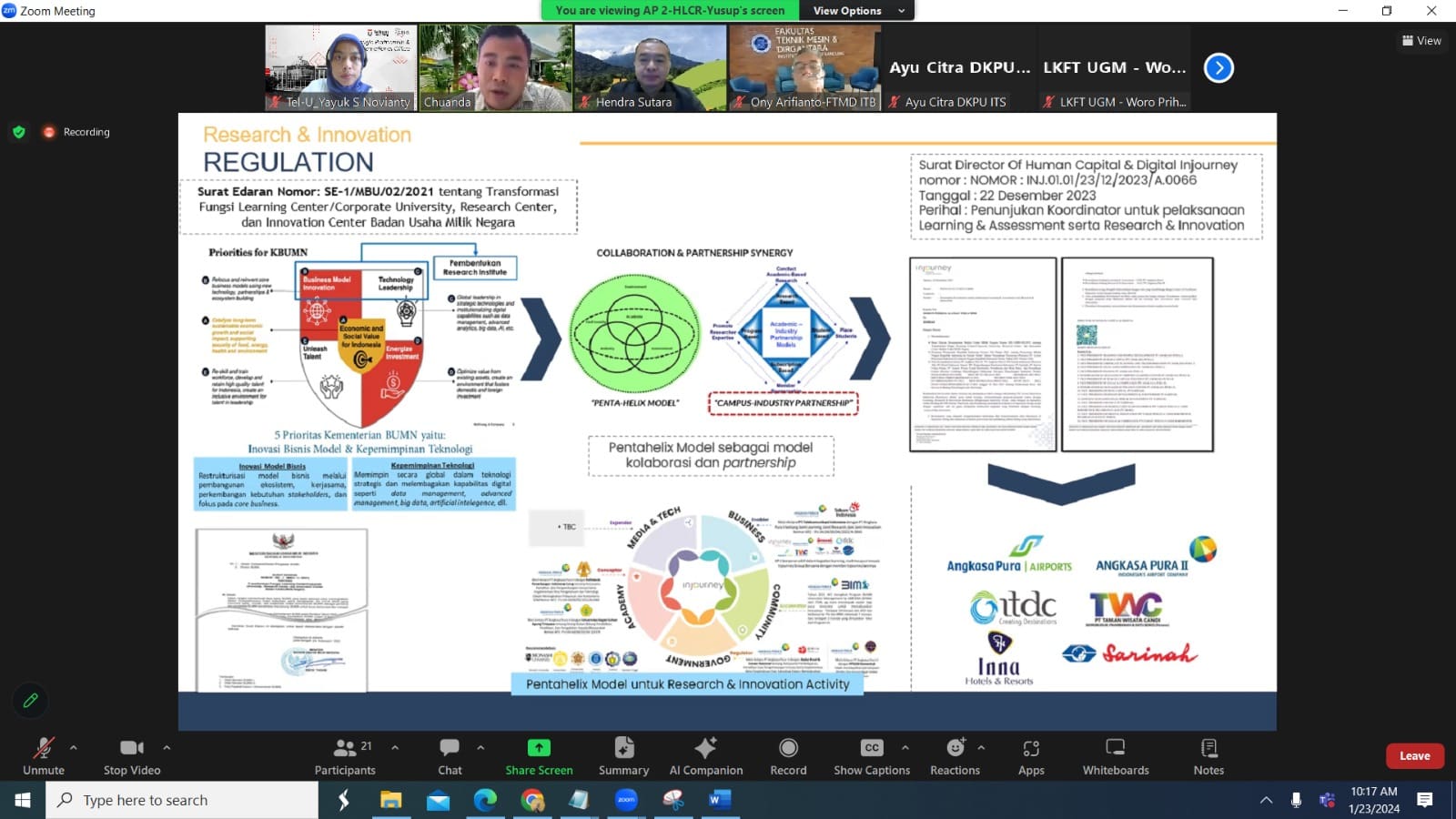Expand the View Options dropdown
This screenshot has height=819, width=1456.
[856, 11]
